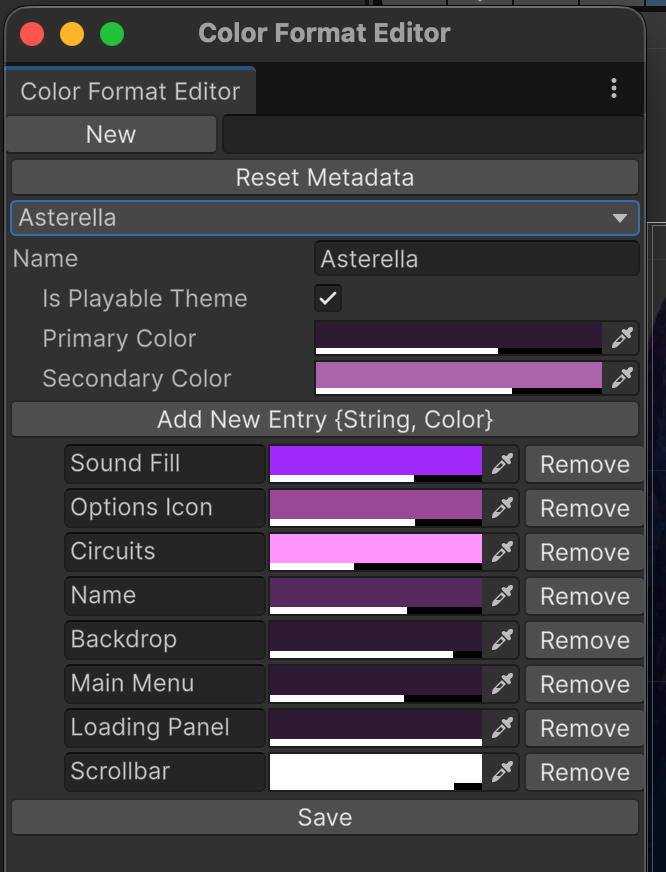Screen dimensions: 666x872
Task: Save the color format
Action: tap(324, 817)
